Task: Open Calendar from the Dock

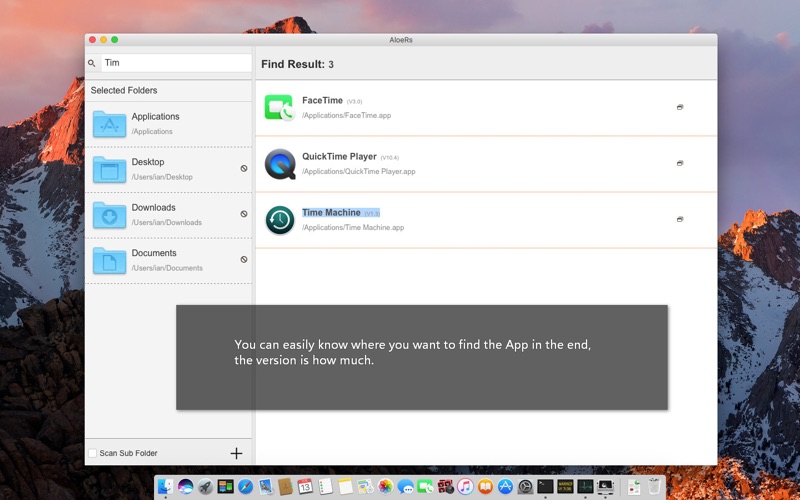Action: 305,487
